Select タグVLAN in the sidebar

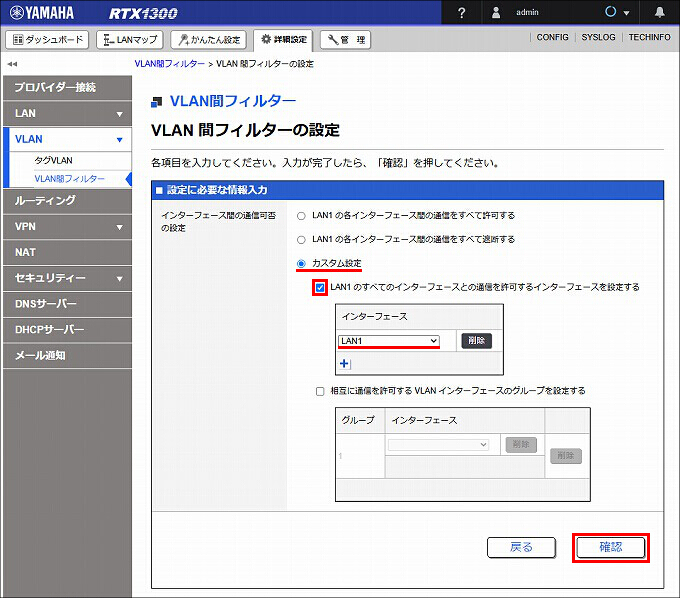[x=53, y=160]
